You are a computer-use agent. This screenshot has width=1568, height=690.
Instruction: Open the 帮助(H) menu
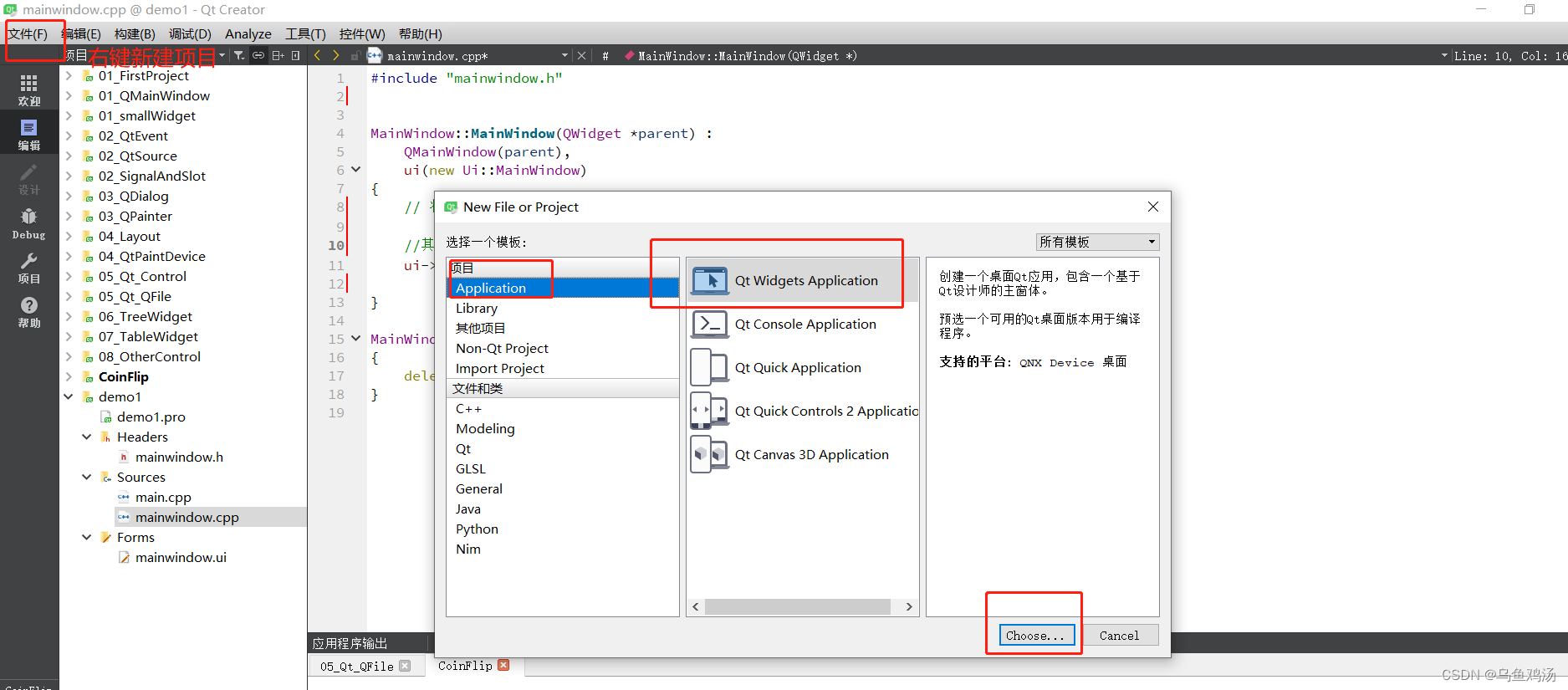click(420, 33)
